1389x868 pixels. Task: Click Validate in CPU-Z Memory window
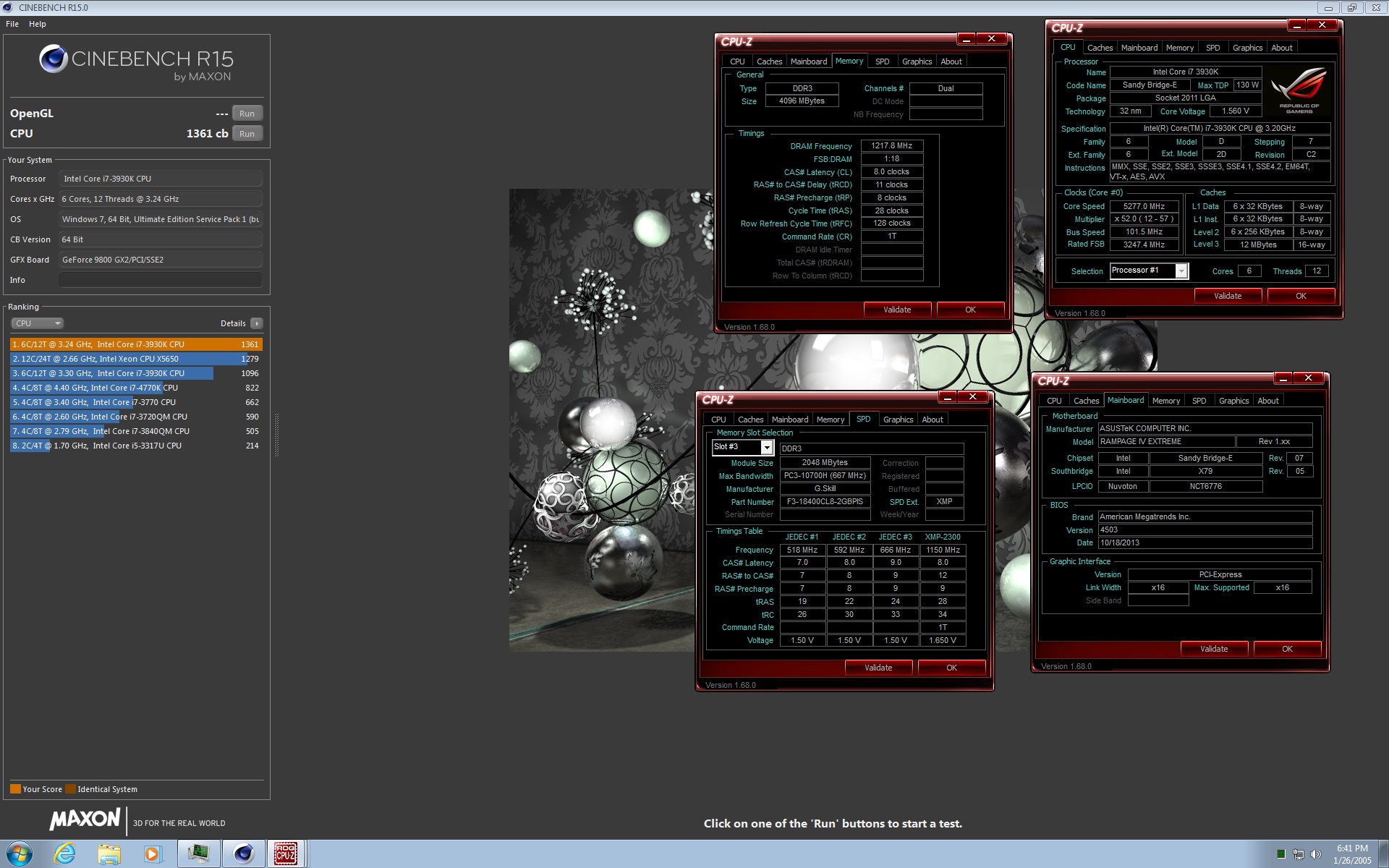(x=897, y=310)
